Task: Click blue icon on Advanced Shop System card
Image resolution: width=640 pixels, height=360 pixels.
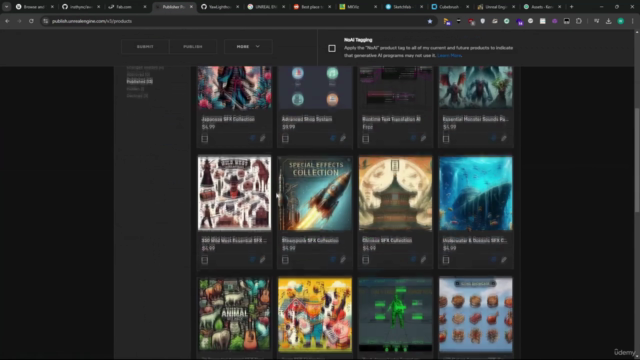Action: click(333, 138)
